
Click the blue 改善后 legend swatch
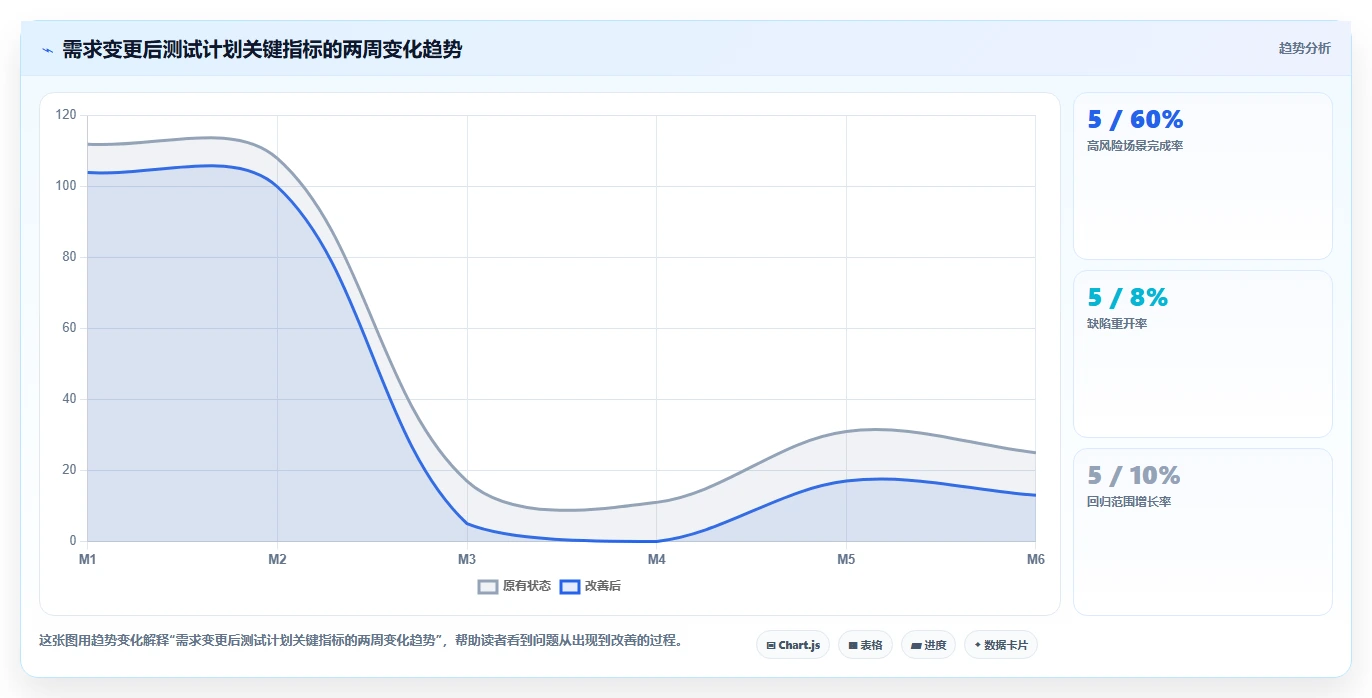coord(569,586)
